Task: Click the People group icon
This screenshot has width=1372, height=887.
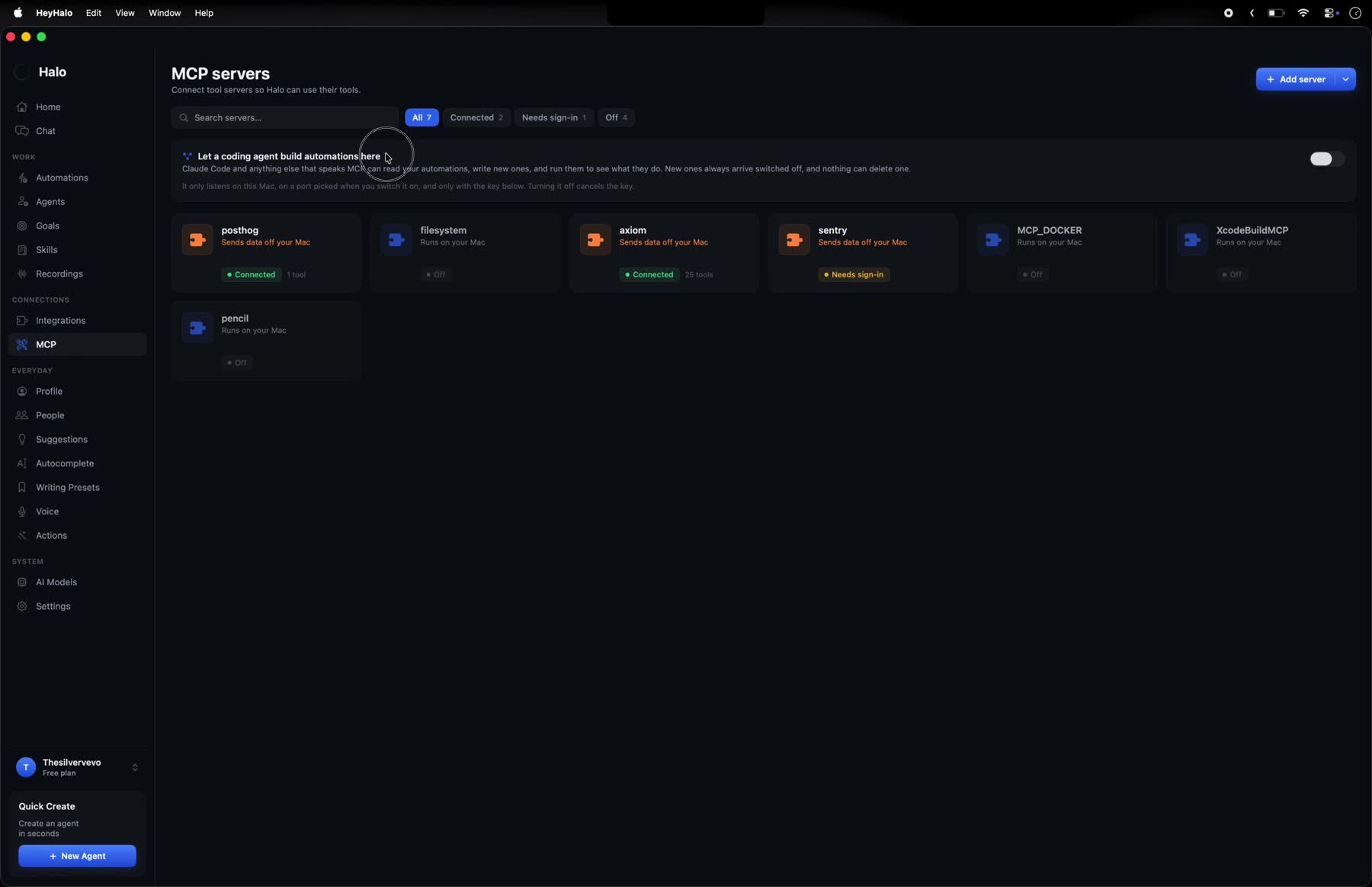Action: coord(22,416)
